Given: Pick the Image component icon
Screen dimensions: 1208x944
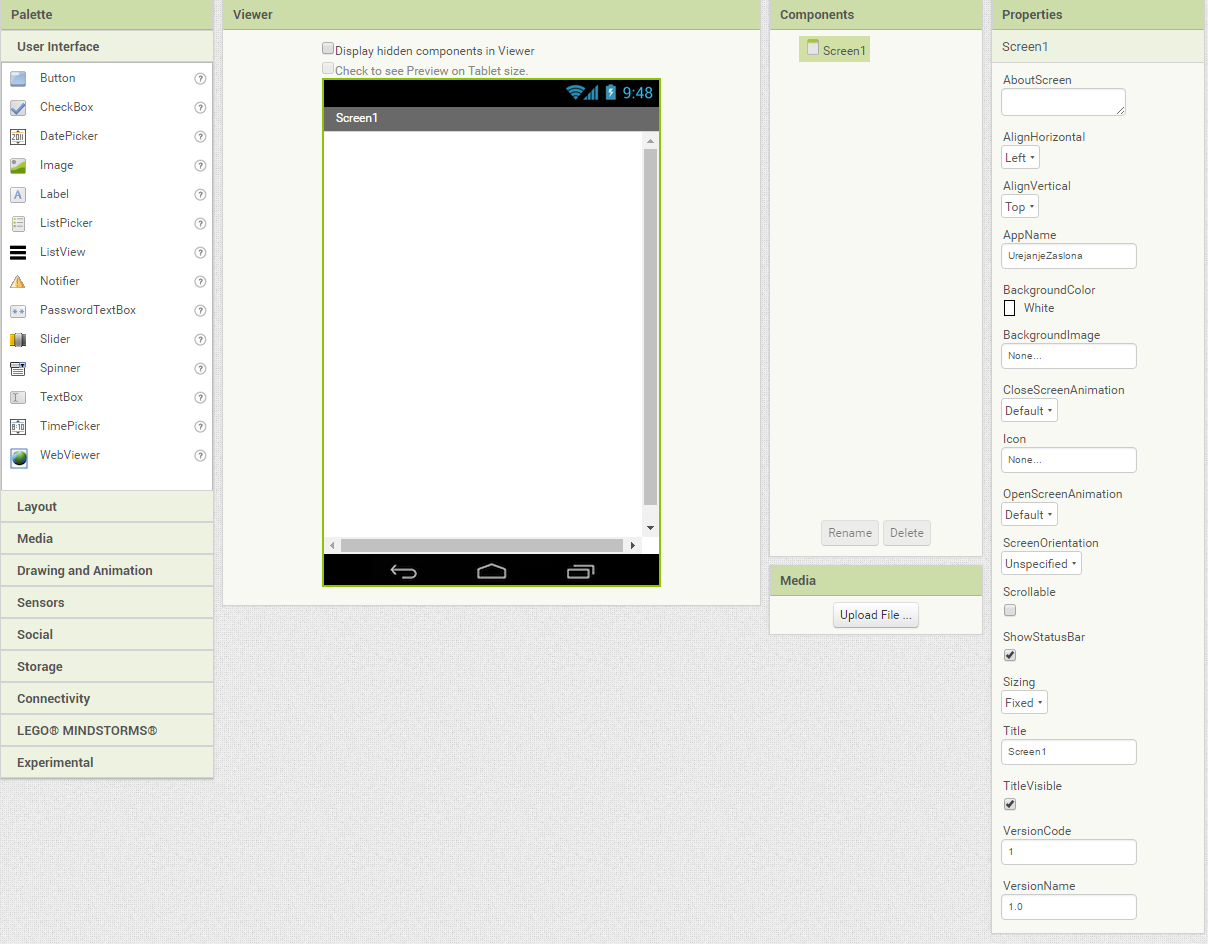Looking at the screenshot, I should pyautogui.click(x=18, y=166).
